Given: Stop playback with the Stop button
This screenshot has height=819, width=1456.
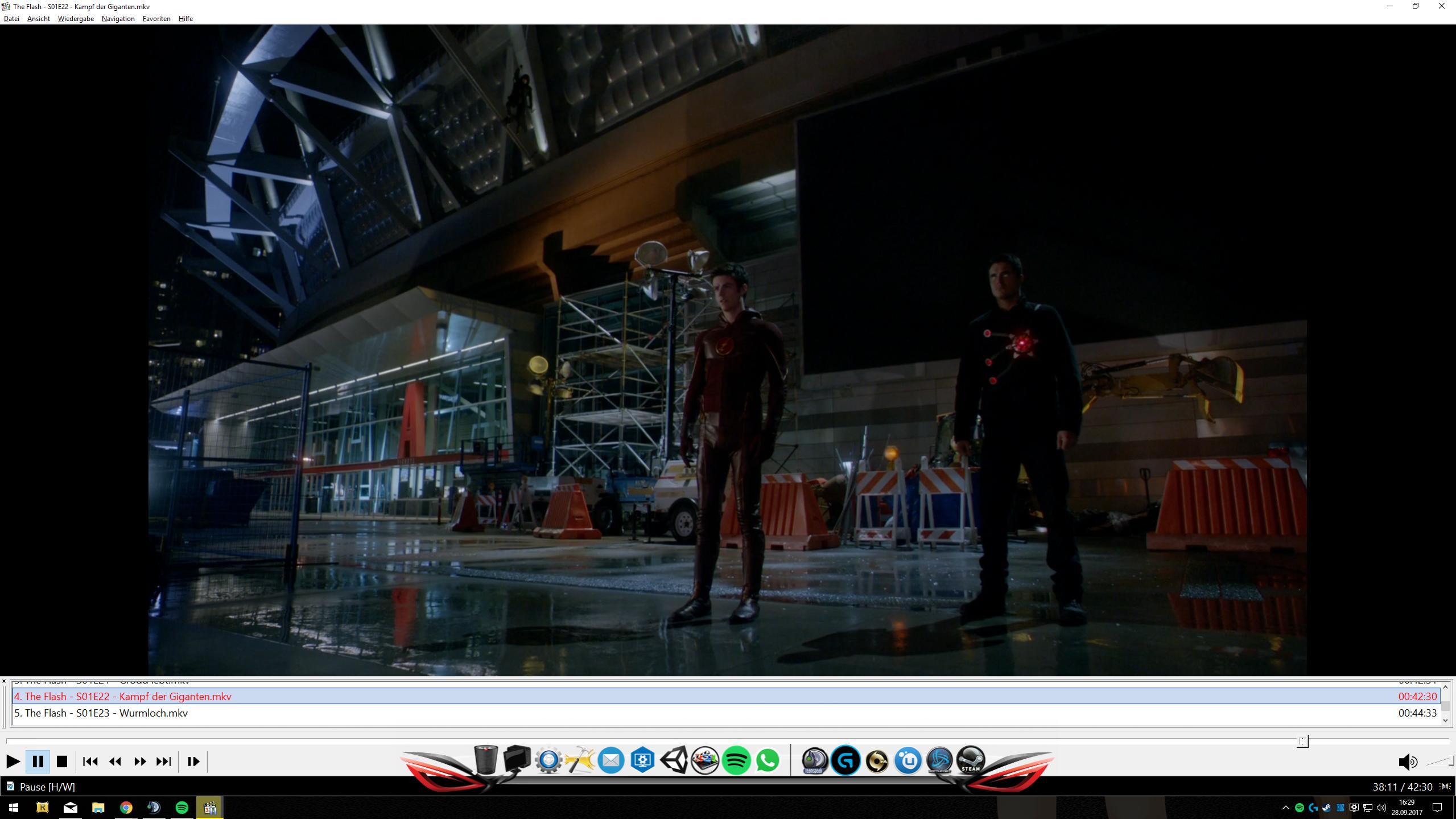Looking at the screenshot, I should 62,762.
